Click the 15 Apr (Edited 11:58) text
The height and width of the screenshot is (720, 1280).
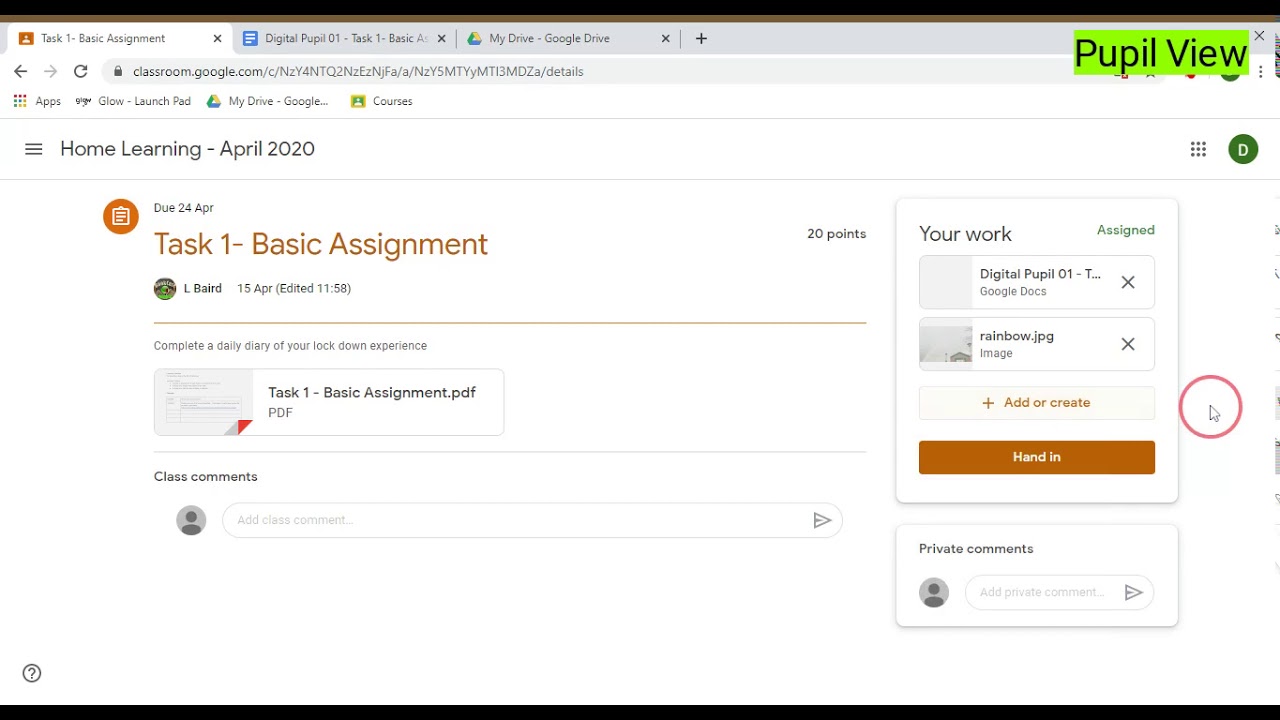click(x=294, y=289)
